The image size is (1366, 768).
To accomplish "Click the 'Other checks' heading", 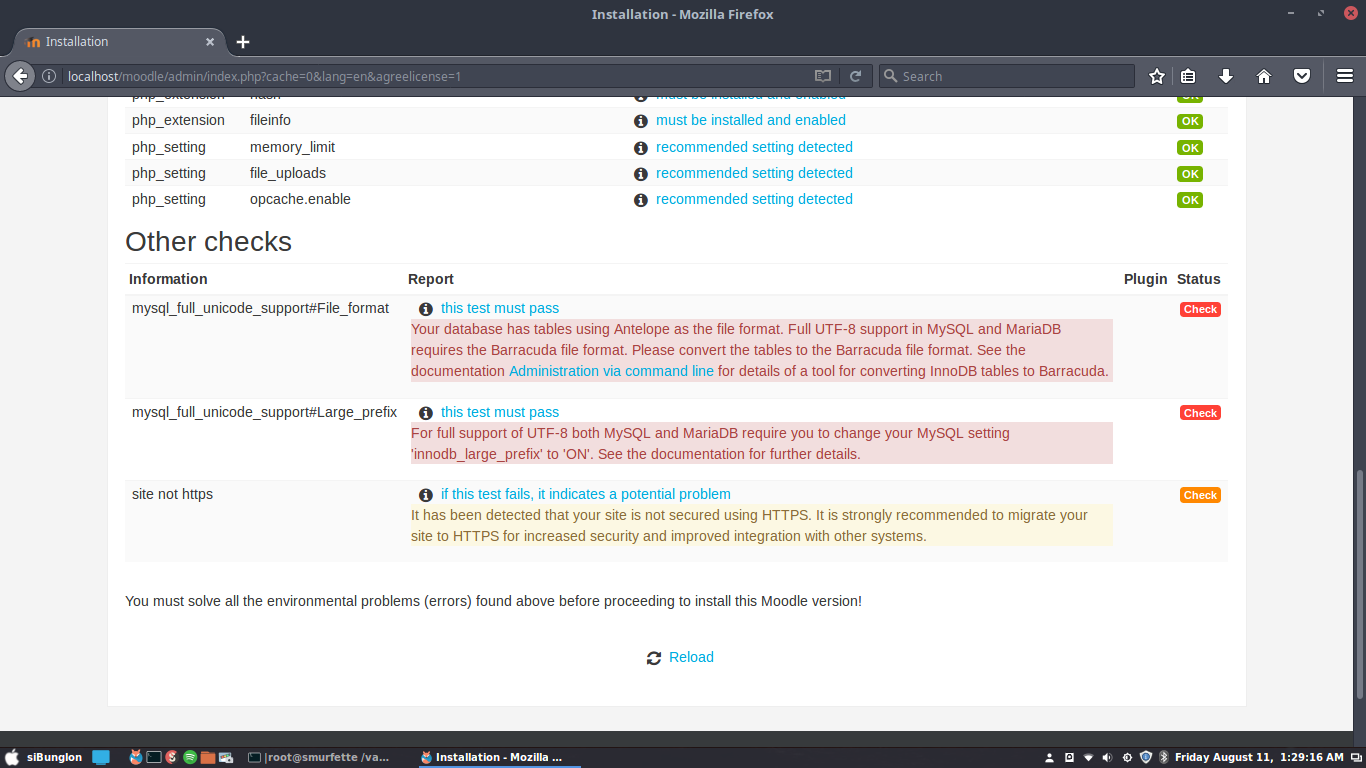I will pos(208,242).
